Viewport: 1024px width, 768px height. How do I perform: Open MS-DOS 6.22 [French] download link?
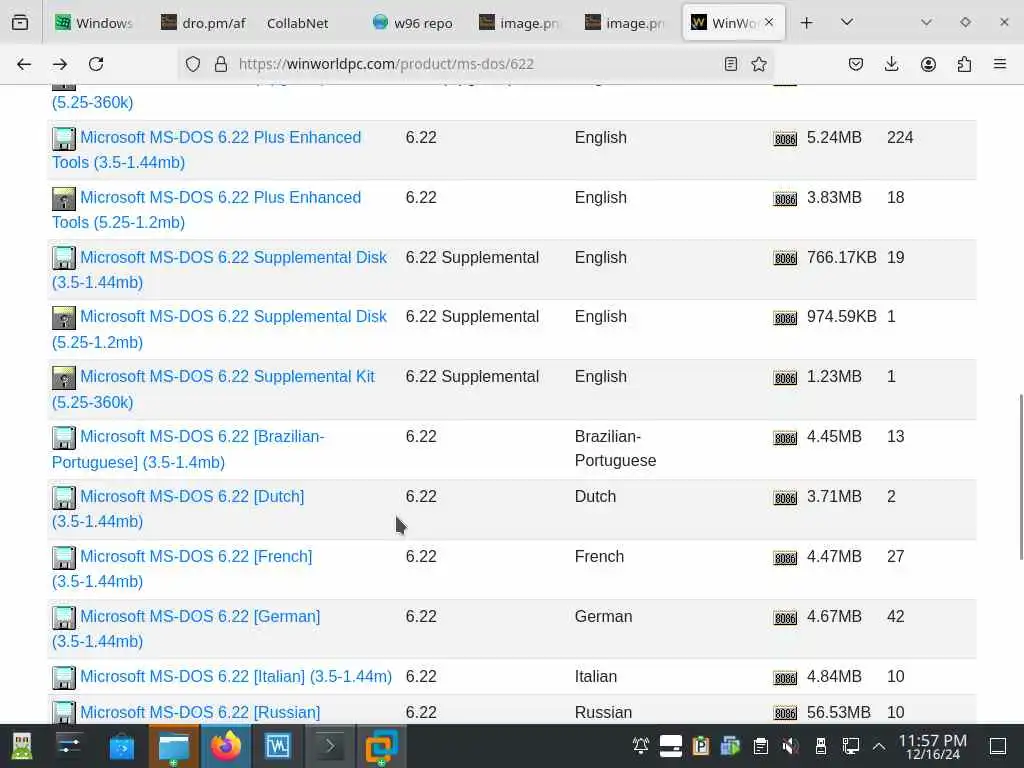pos(182,569)
